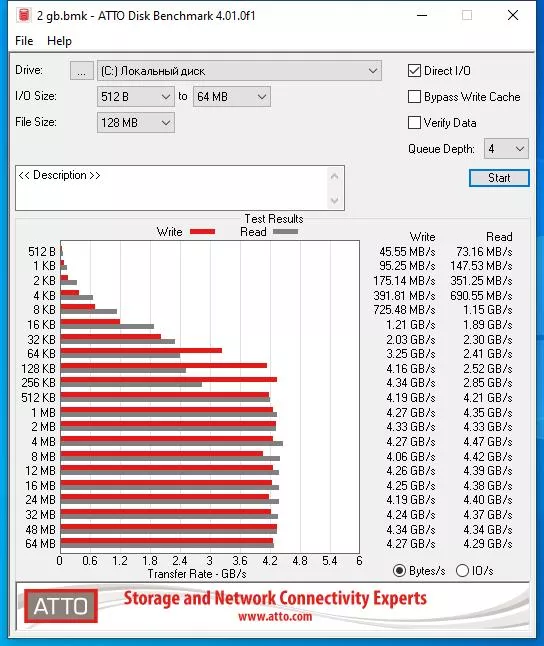Image resolution: width=544 pixels, height=646 pixels.
Task: Click the red Write legend swatch
Action: point(202,232)
